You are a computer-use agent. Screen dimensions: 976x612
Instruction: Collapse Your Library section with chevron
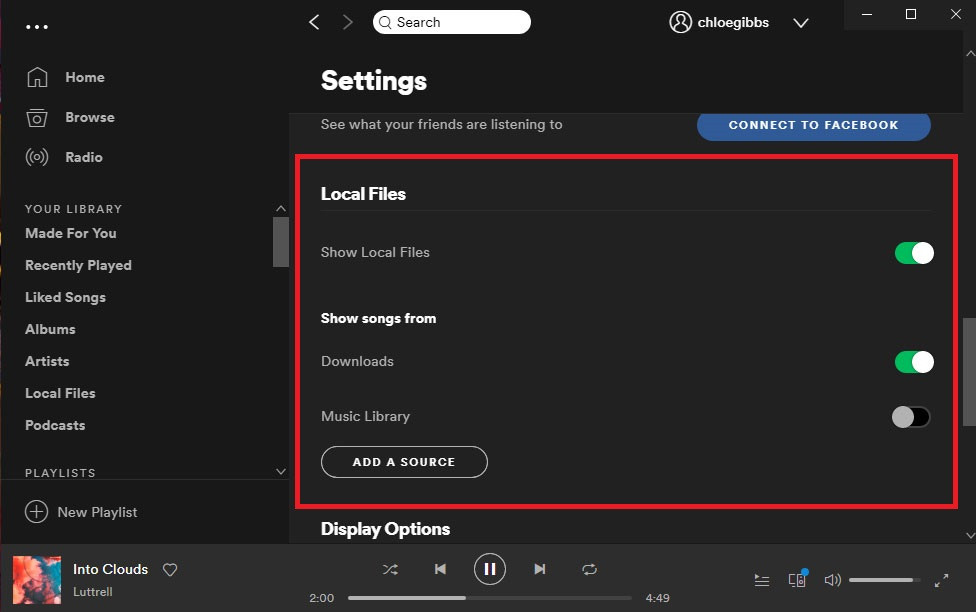(281, 209)
